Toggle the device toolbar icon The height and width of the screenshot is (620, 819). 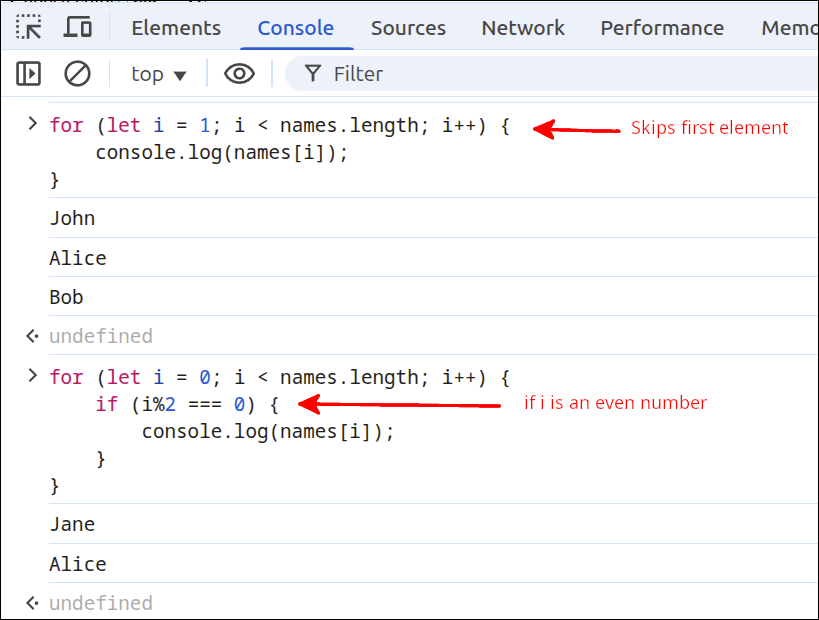pyautogui.click(x=78, y=28)
